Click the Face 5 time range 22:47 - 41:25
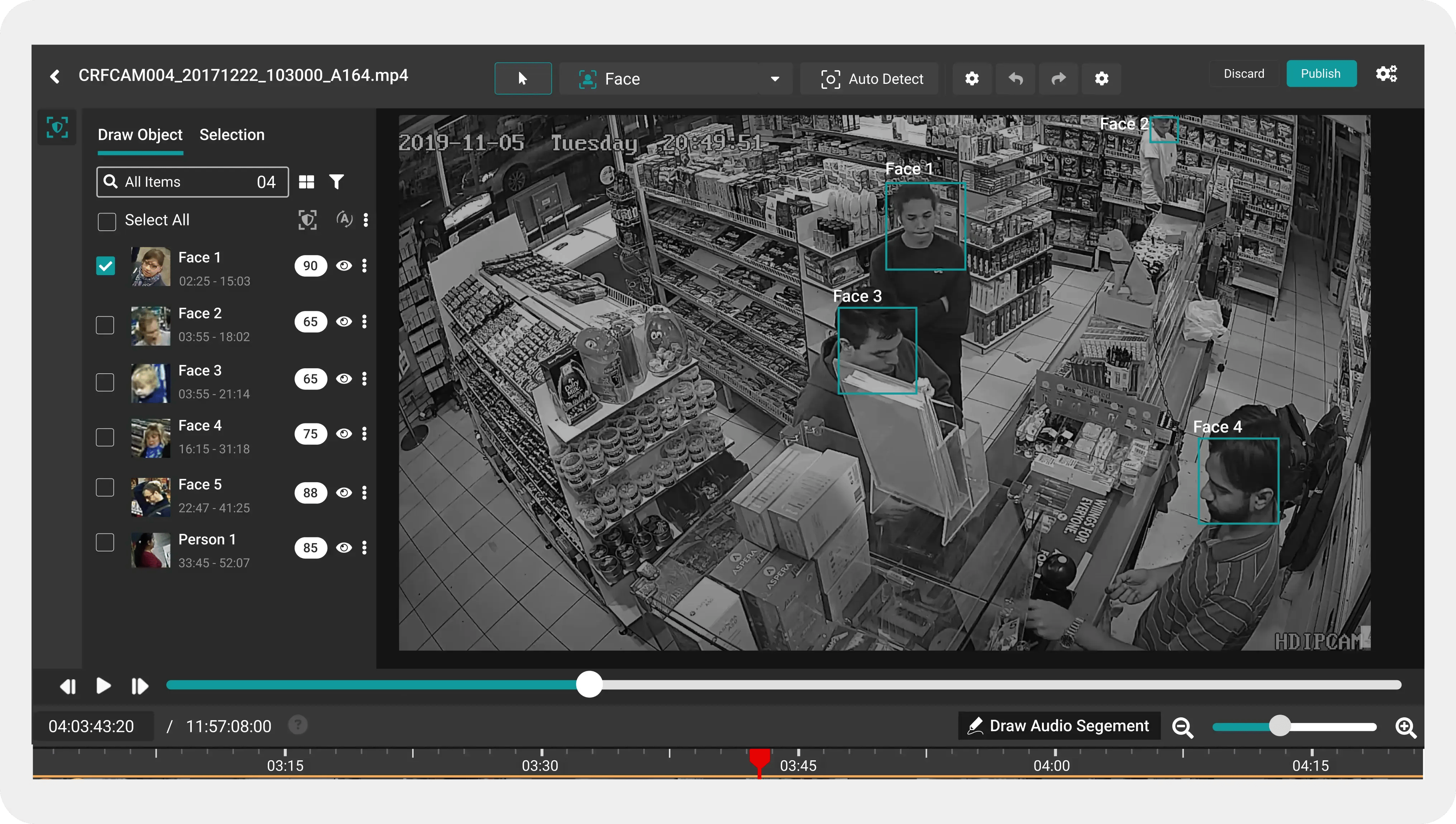 coord(214,508)
